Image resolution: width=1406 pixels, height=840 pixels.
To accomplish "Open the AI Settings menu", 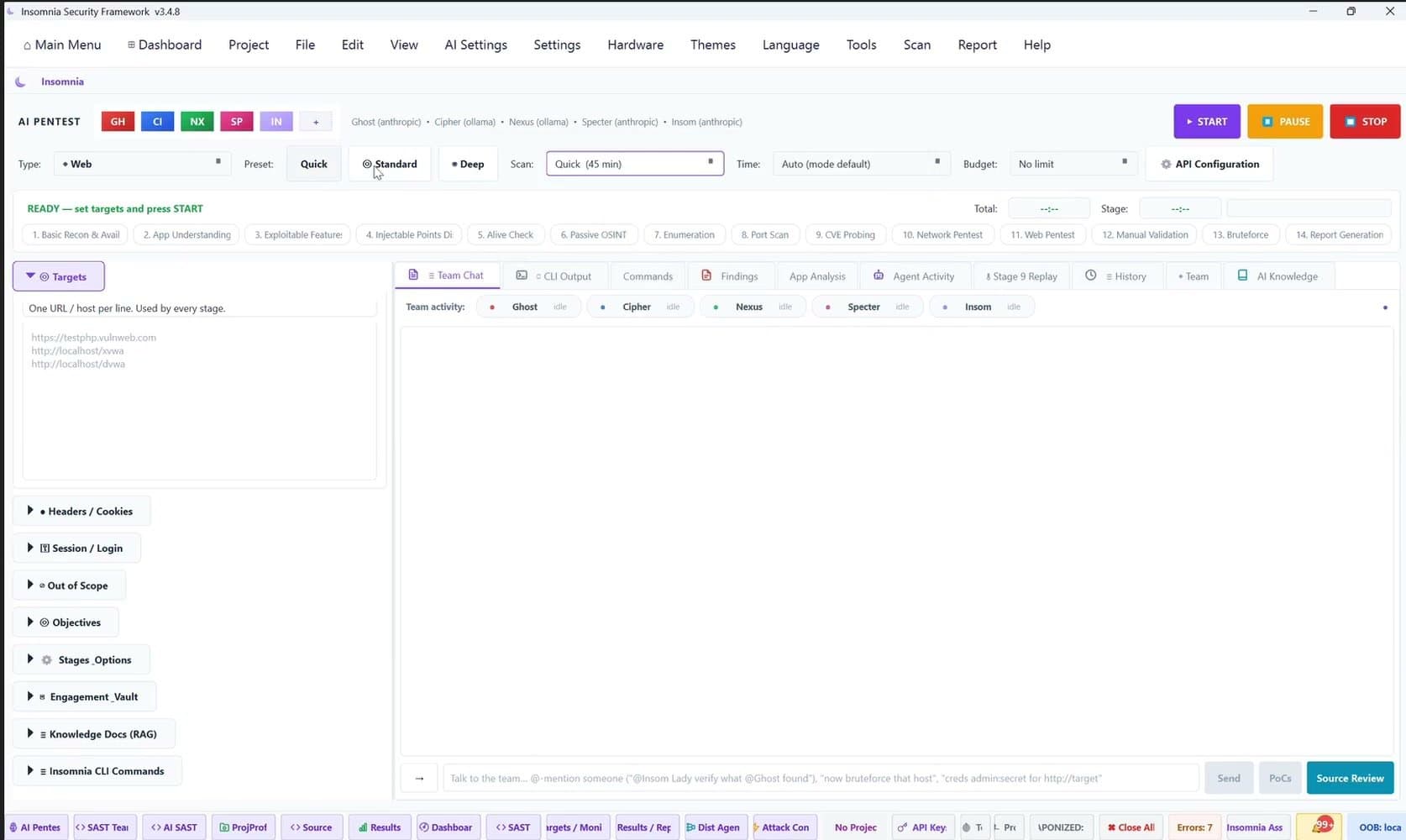I will tap(475, 45).
